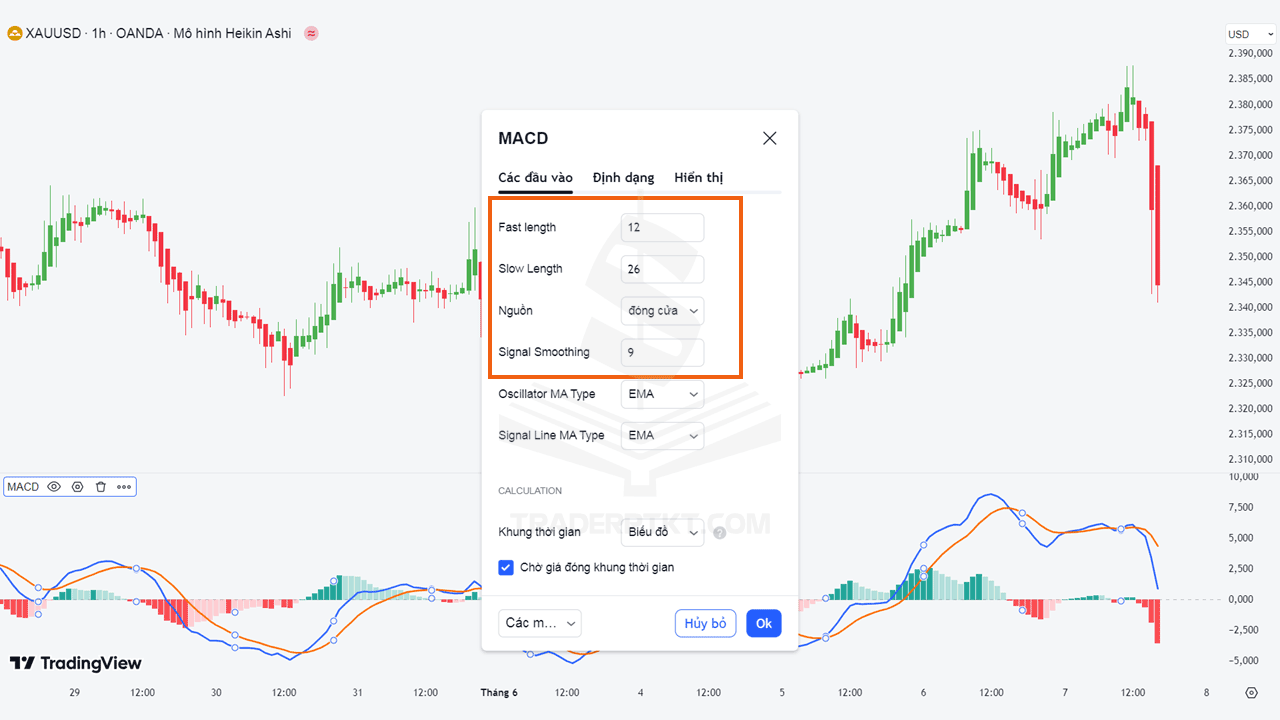Open the Các mặc định defaults dropdown
Image resolution: width=1280 pixels, height=720 pixels.
pyautogui.click(x=540, y=623)
